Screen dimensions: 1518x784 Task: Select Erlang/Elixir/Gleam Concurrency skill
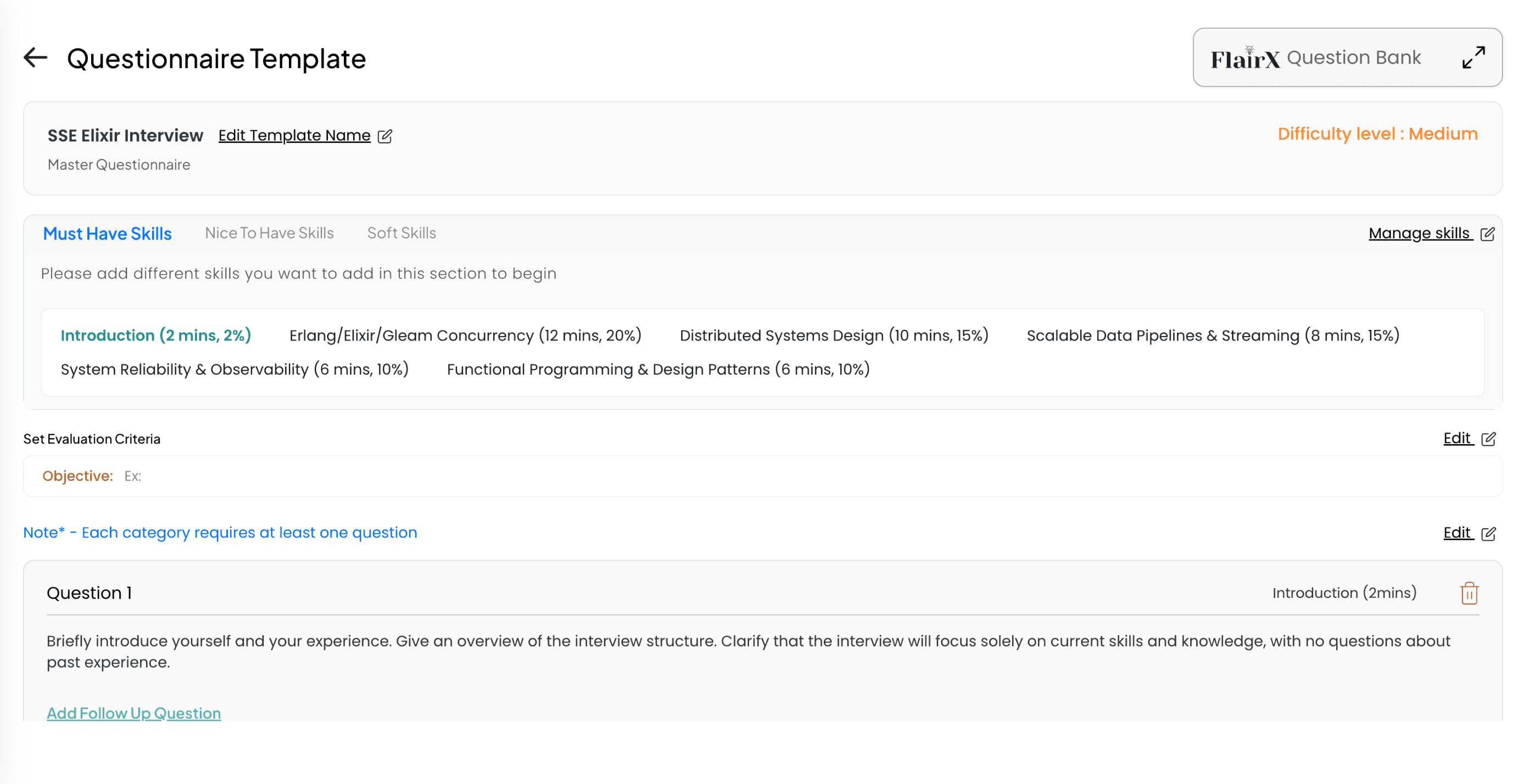(x=465, y=335)
